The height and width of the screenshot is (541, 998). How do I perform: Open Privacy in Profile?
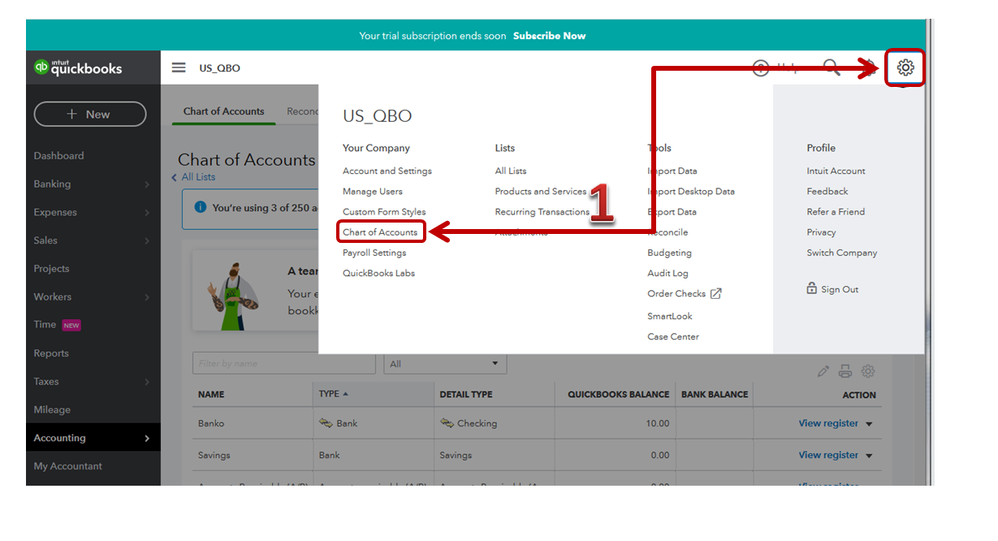(821, 232)
